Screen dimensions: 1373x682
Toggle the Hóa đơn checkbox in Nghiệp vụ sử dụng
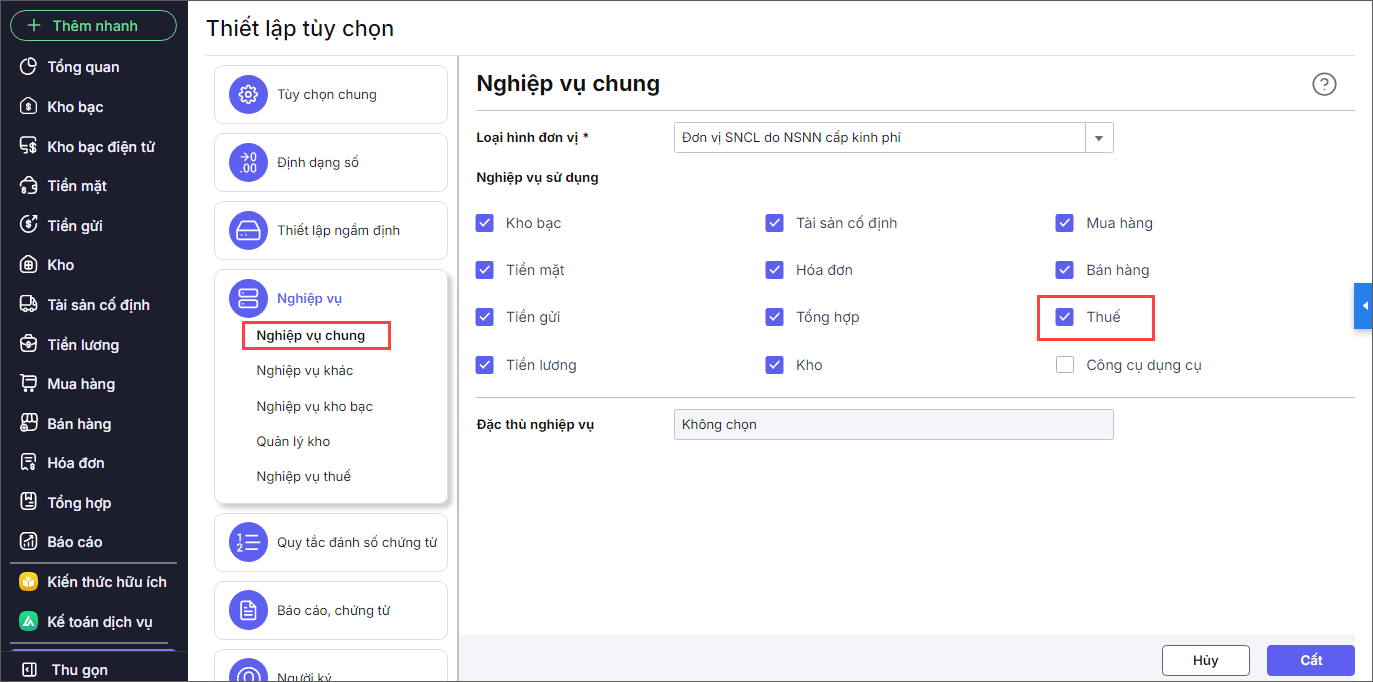point(774,270)
